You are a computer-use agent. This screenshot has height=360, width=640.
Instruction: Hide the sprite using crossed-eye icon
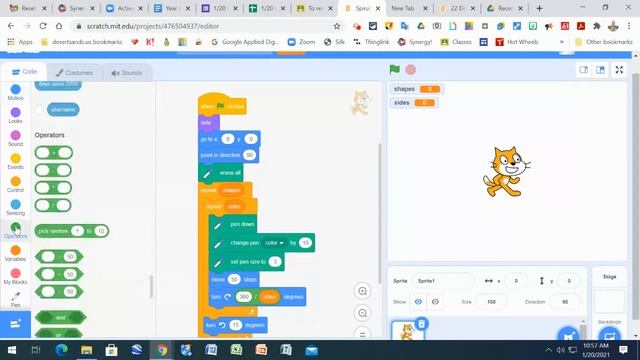(x=435, y=302)
